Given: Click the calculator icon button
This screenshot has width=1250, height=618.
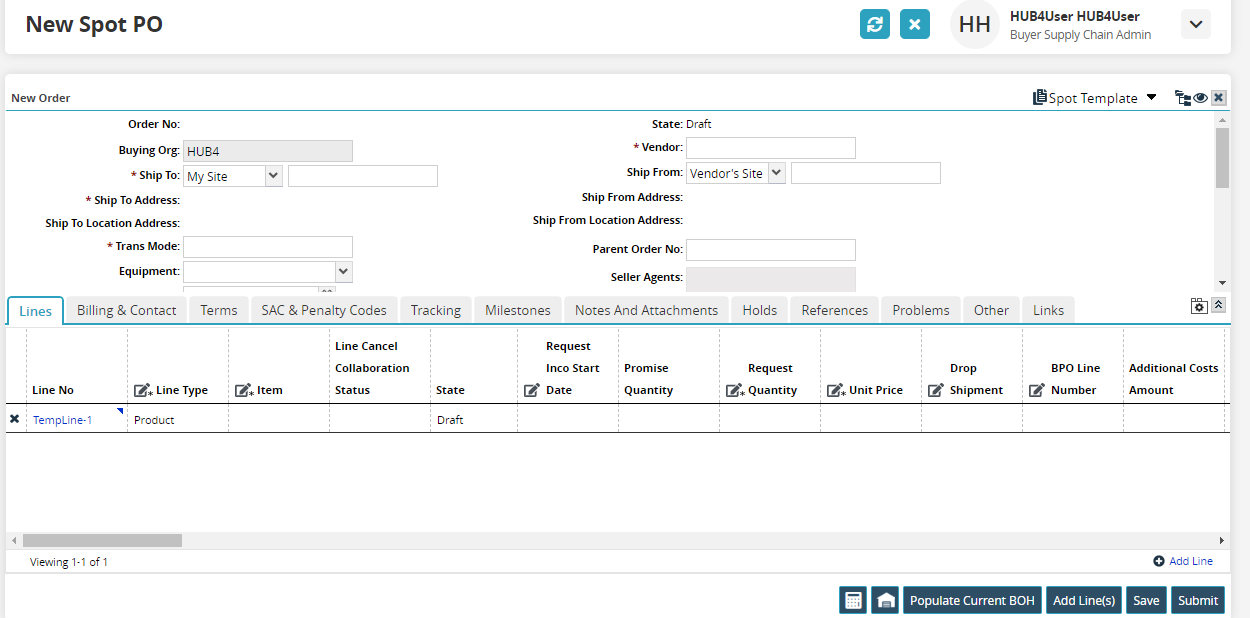Looking at the screenshot, I should coord(853,600).
